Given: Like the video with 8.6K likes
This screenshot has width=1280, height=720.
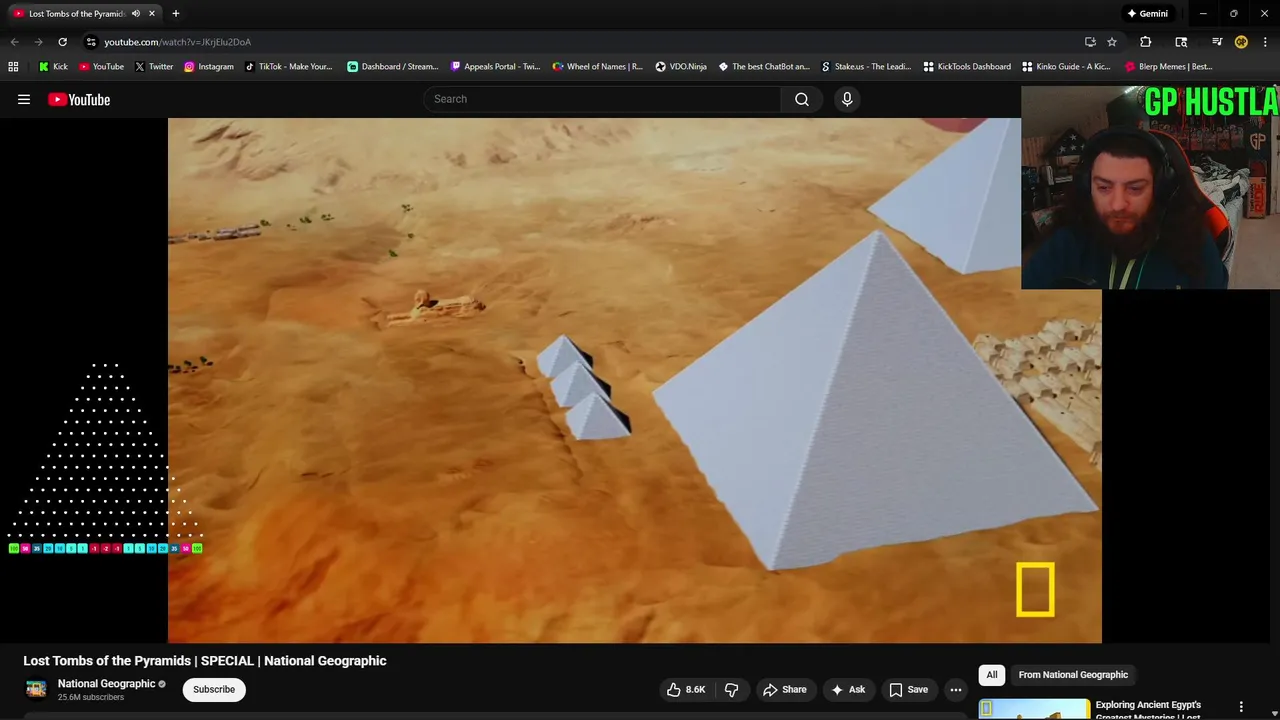Looking at the screenshot, I should tap(686, 689).
